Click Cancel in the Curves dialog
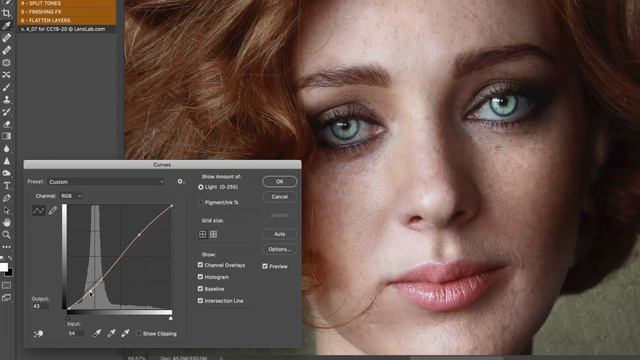This screenshot has height=360, width=640. 280,197
